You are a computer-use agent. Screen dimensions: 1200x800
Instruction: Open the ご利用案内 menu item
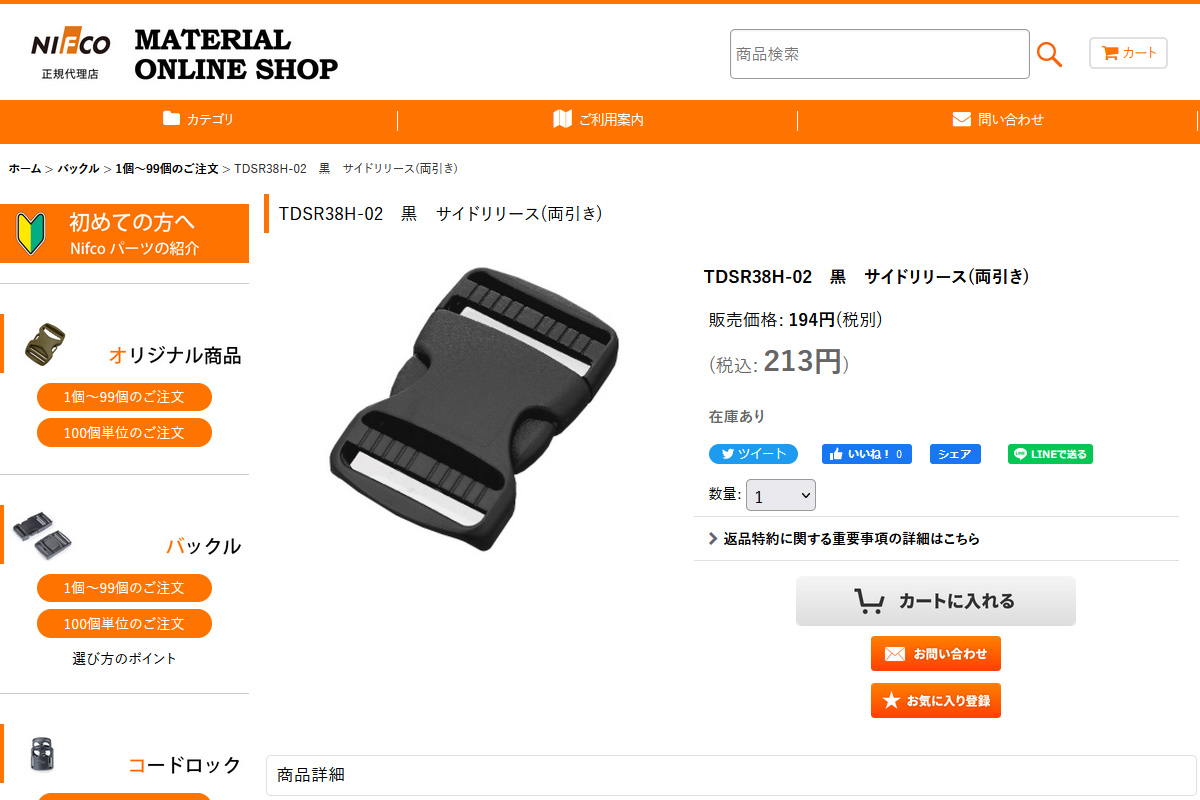click(x=598, y=119)
